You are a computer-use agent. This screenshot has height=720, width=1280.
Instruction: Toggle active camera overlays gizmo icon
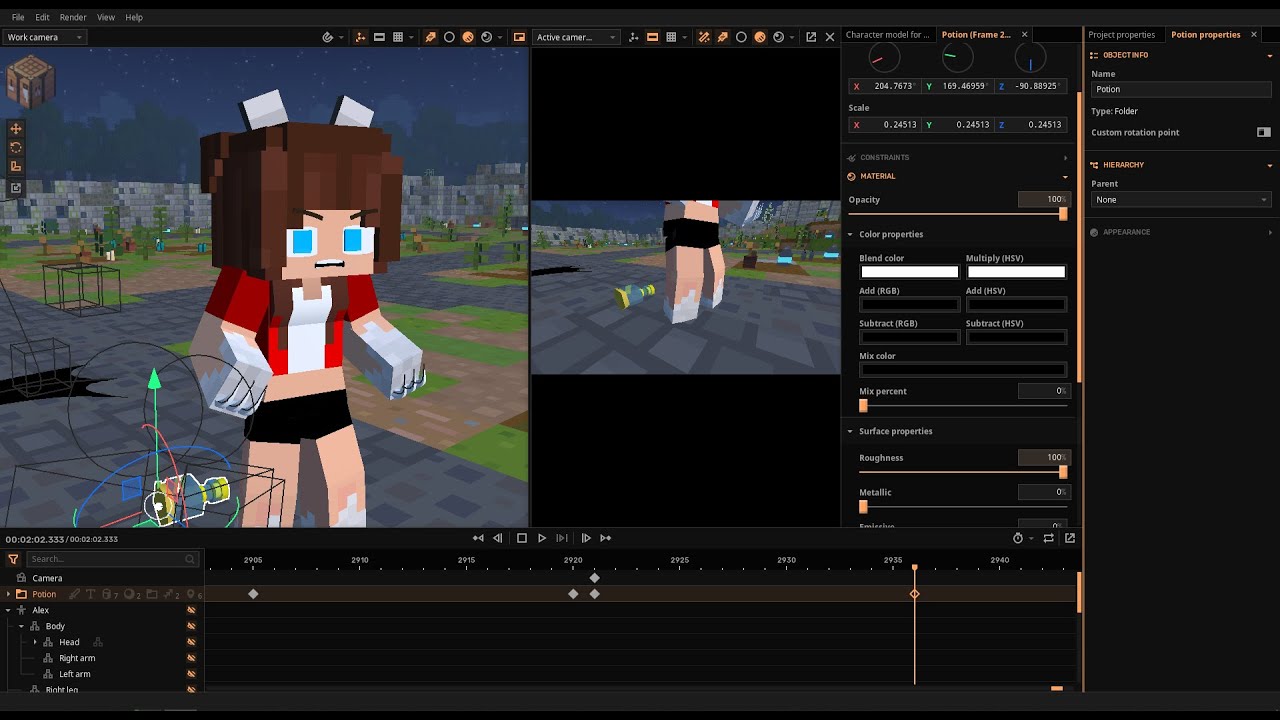(x=634, y=37)
